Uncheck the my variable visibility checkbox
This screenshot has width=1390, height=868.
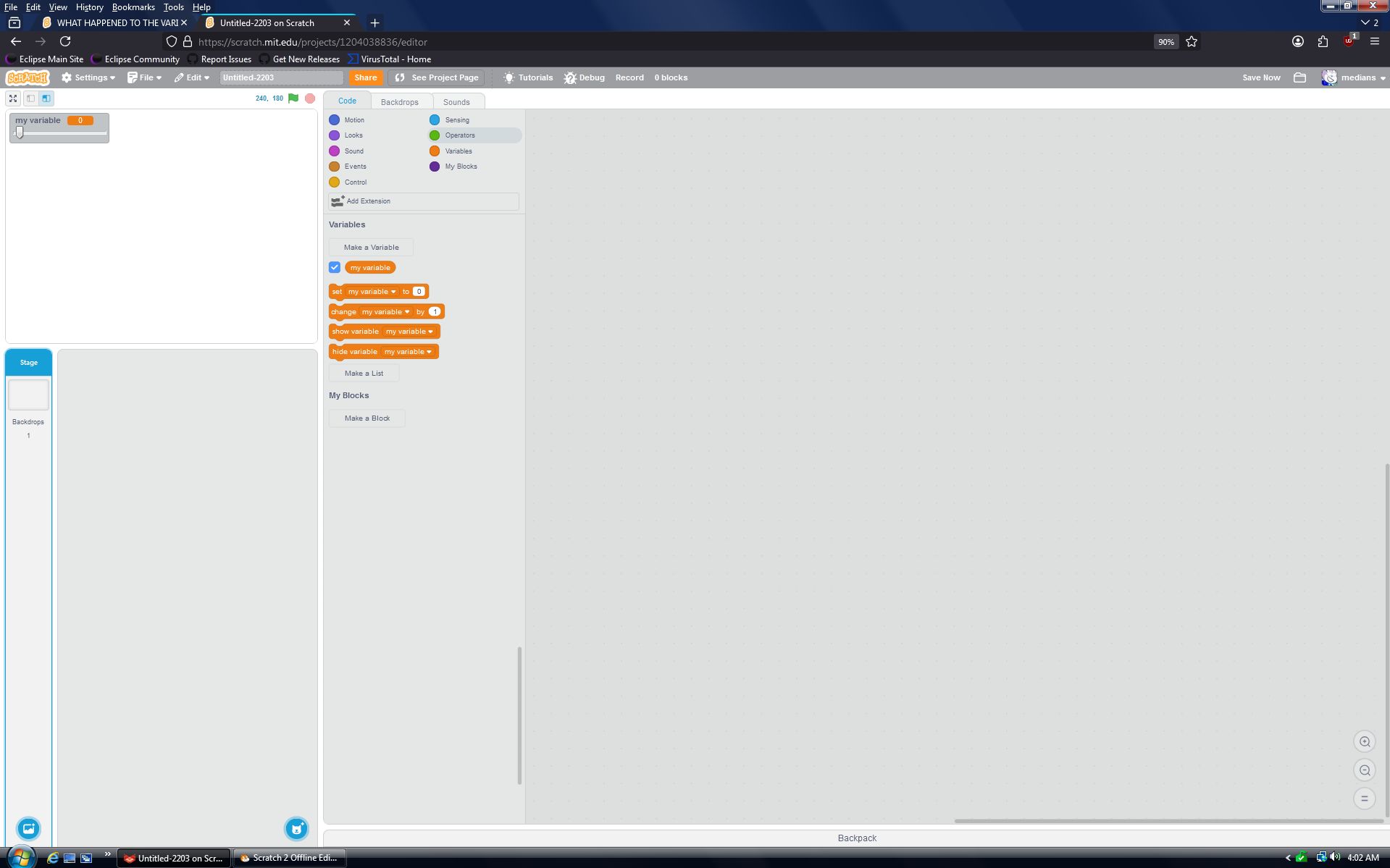point(334,267)
